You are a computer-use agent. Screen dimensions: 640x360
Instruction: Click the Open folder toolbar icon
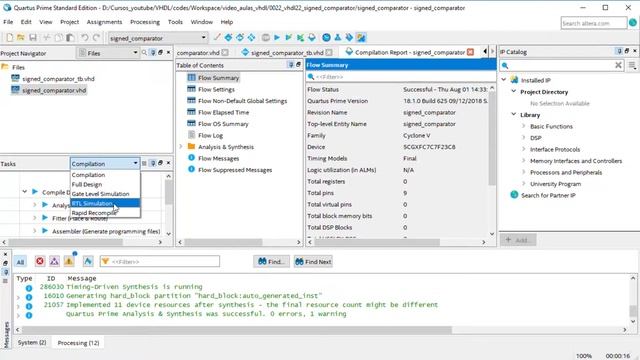click(x=21, y=38)
